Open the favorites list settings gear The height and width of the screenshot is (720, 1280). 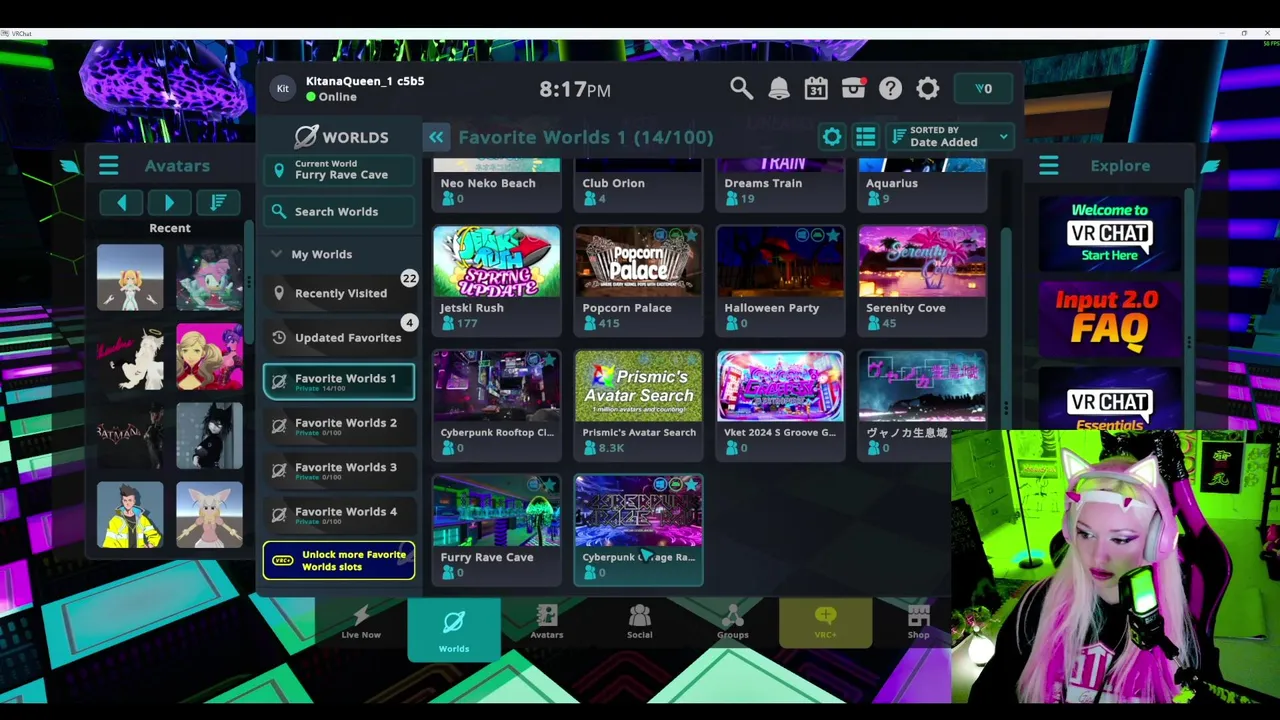coord(832,137)
